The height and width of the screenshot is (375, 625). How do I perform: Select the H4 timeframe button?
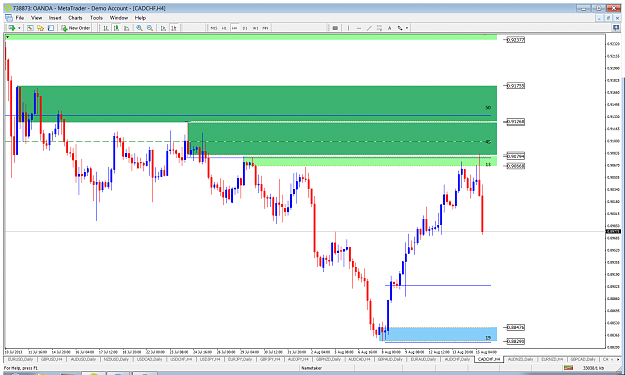[x=234, y=28]
